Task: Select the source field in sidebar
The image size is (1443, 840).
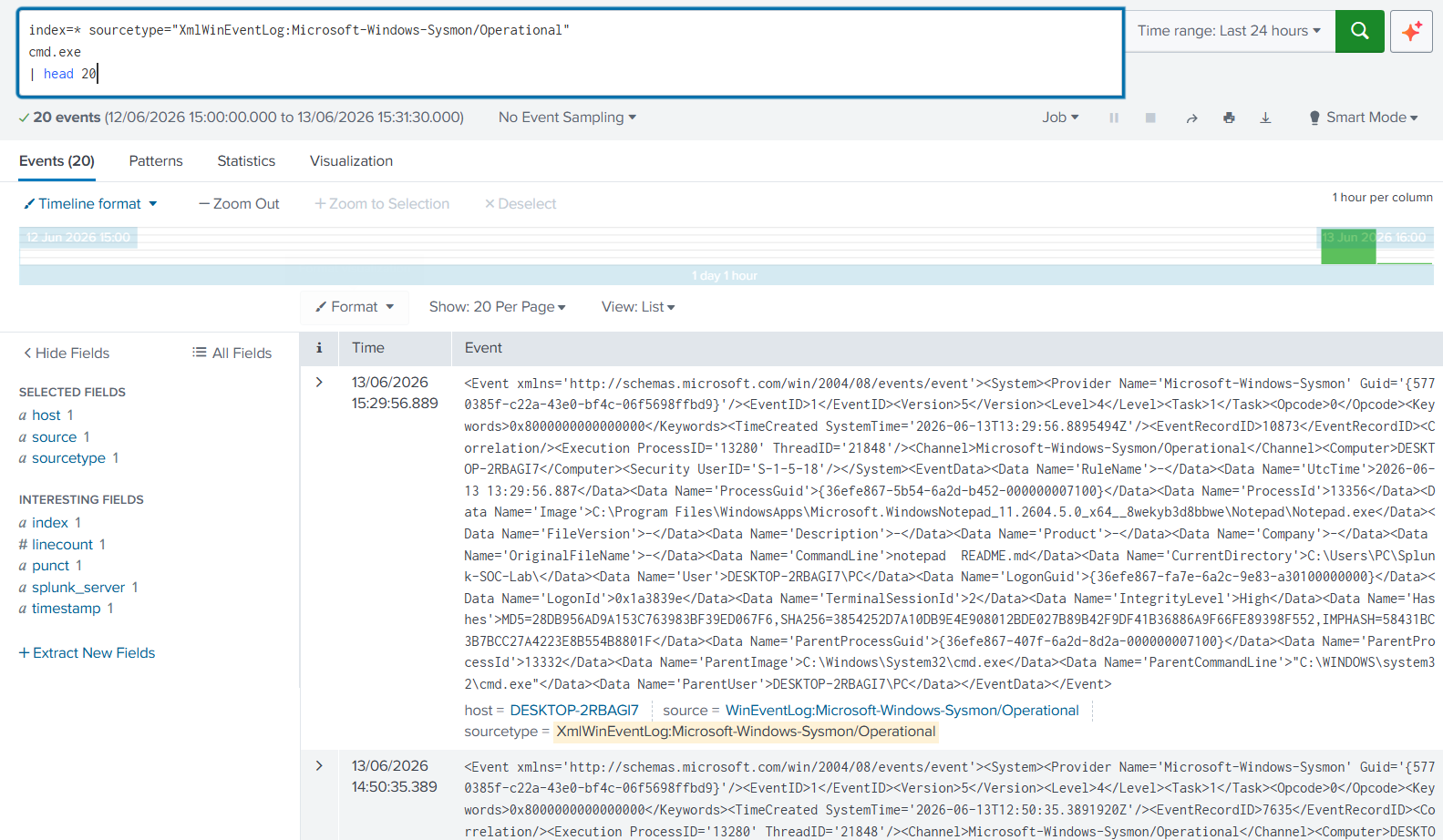Action: click(55, 437)
